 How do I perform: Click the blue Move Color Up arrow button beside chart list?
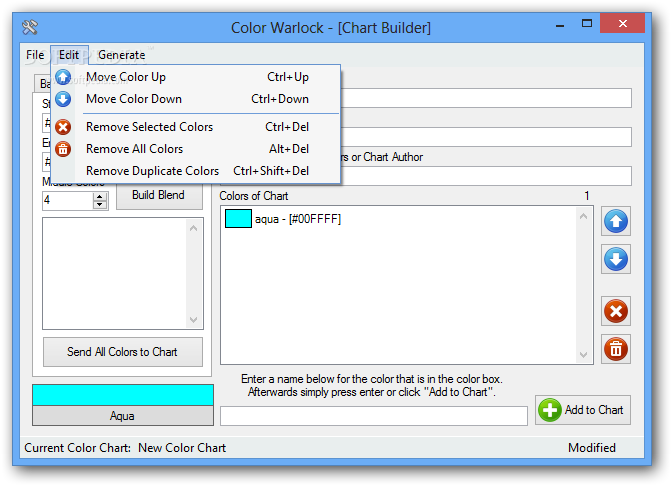616,221
